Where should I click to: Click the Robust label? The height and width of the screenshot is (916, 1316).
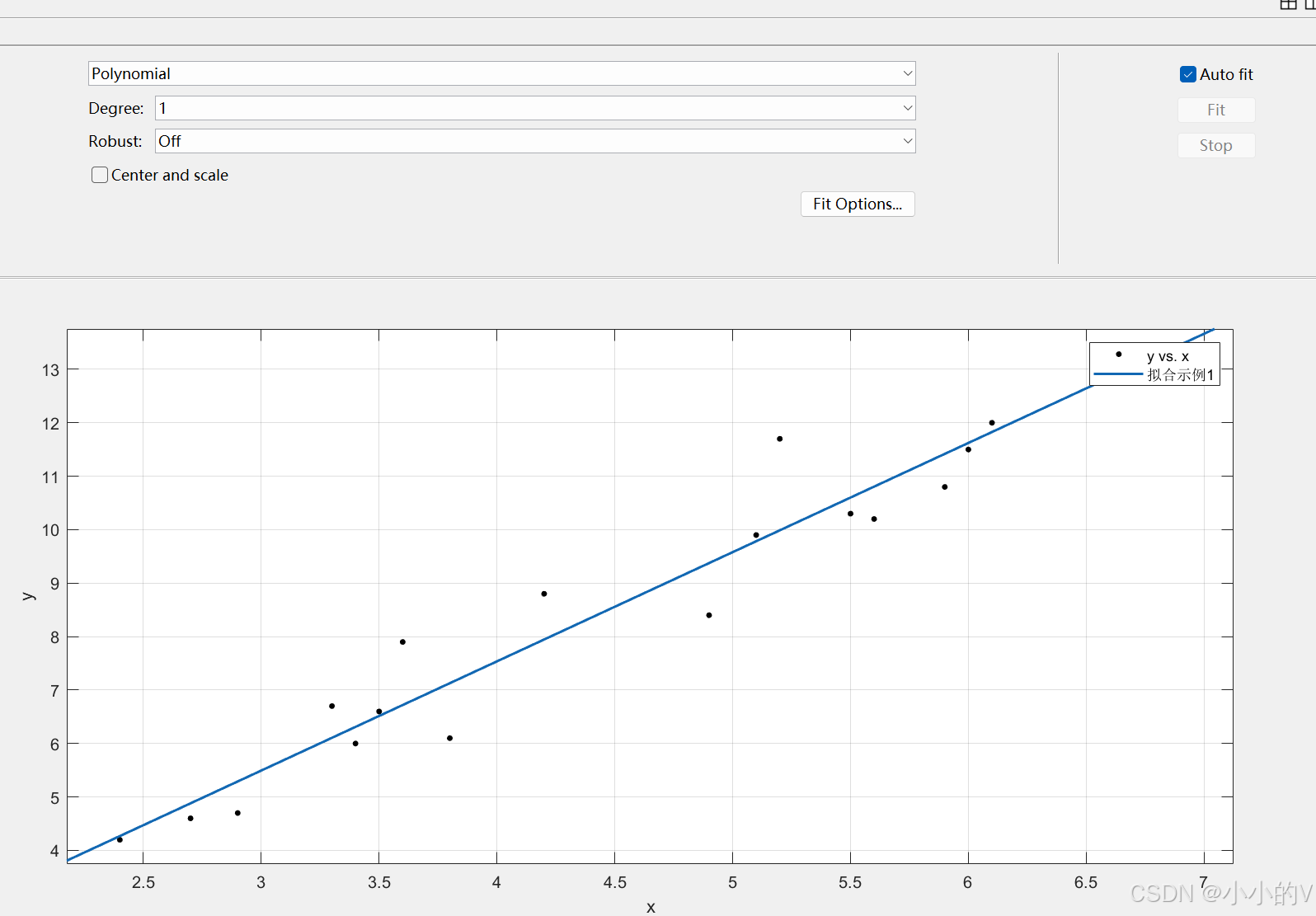115,141
